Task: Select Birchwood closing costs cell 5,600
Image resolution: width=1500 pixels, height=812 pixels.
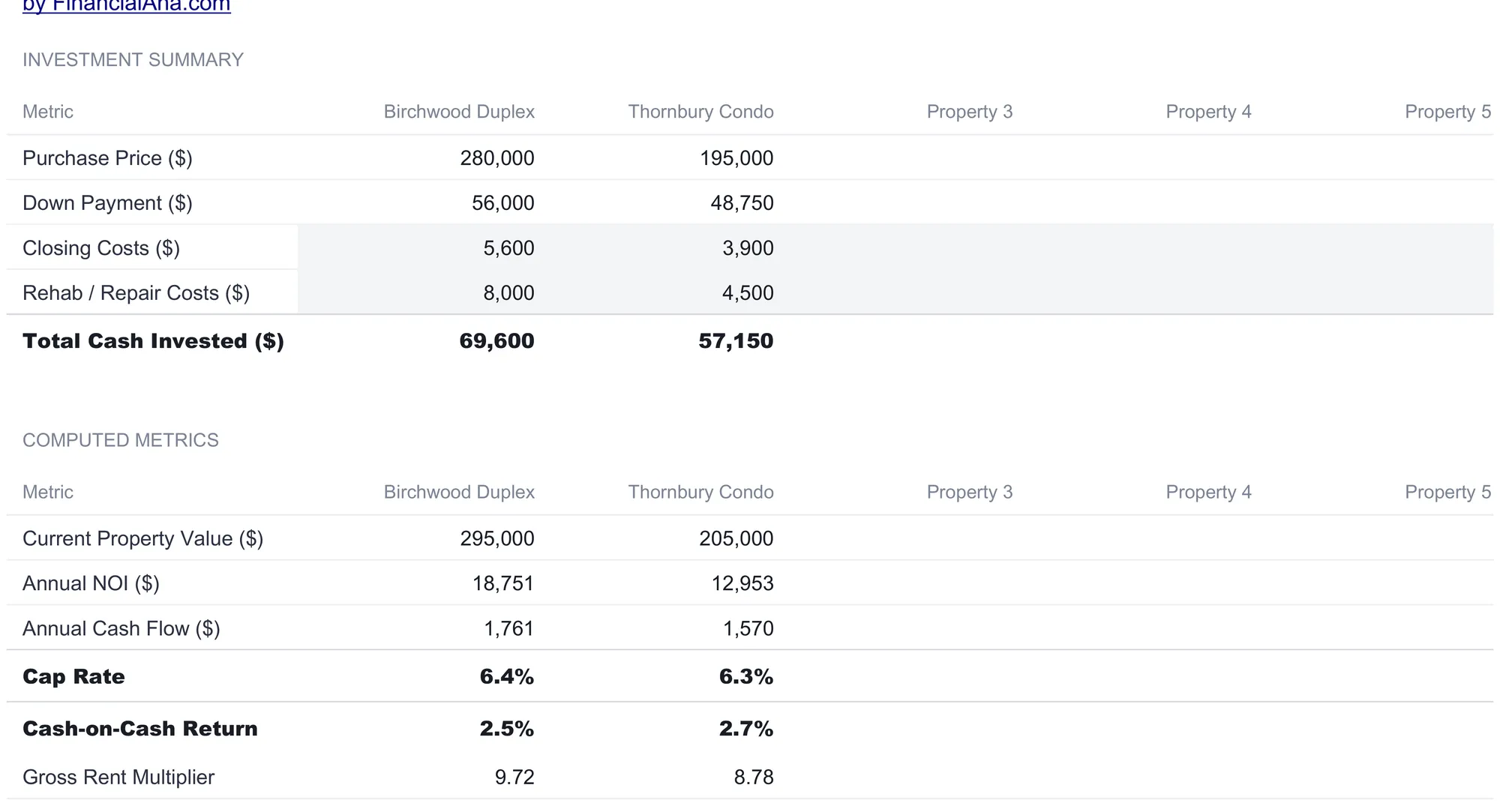Action: pos(509,248)
